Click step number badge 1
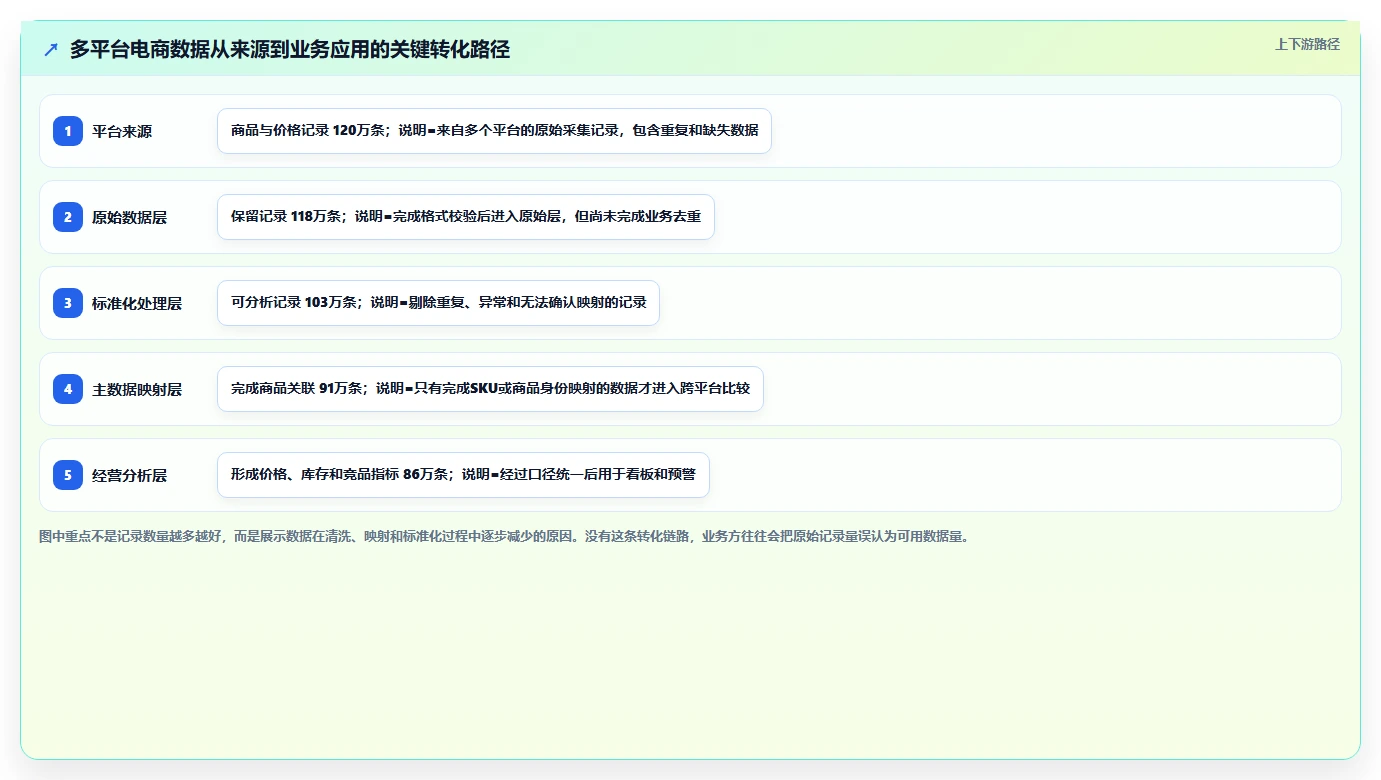1381x780 pixels. pyautogui.click(x=68, y=130)
